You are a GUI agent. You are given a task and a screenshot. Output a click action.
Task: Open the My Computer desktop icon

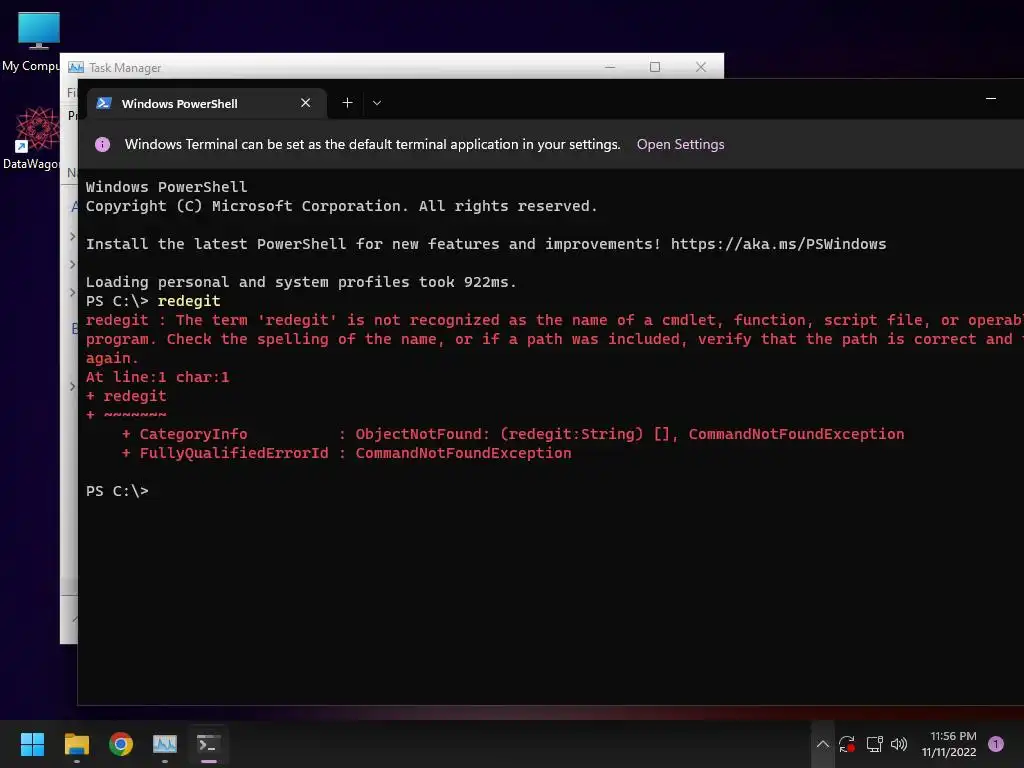31,42
